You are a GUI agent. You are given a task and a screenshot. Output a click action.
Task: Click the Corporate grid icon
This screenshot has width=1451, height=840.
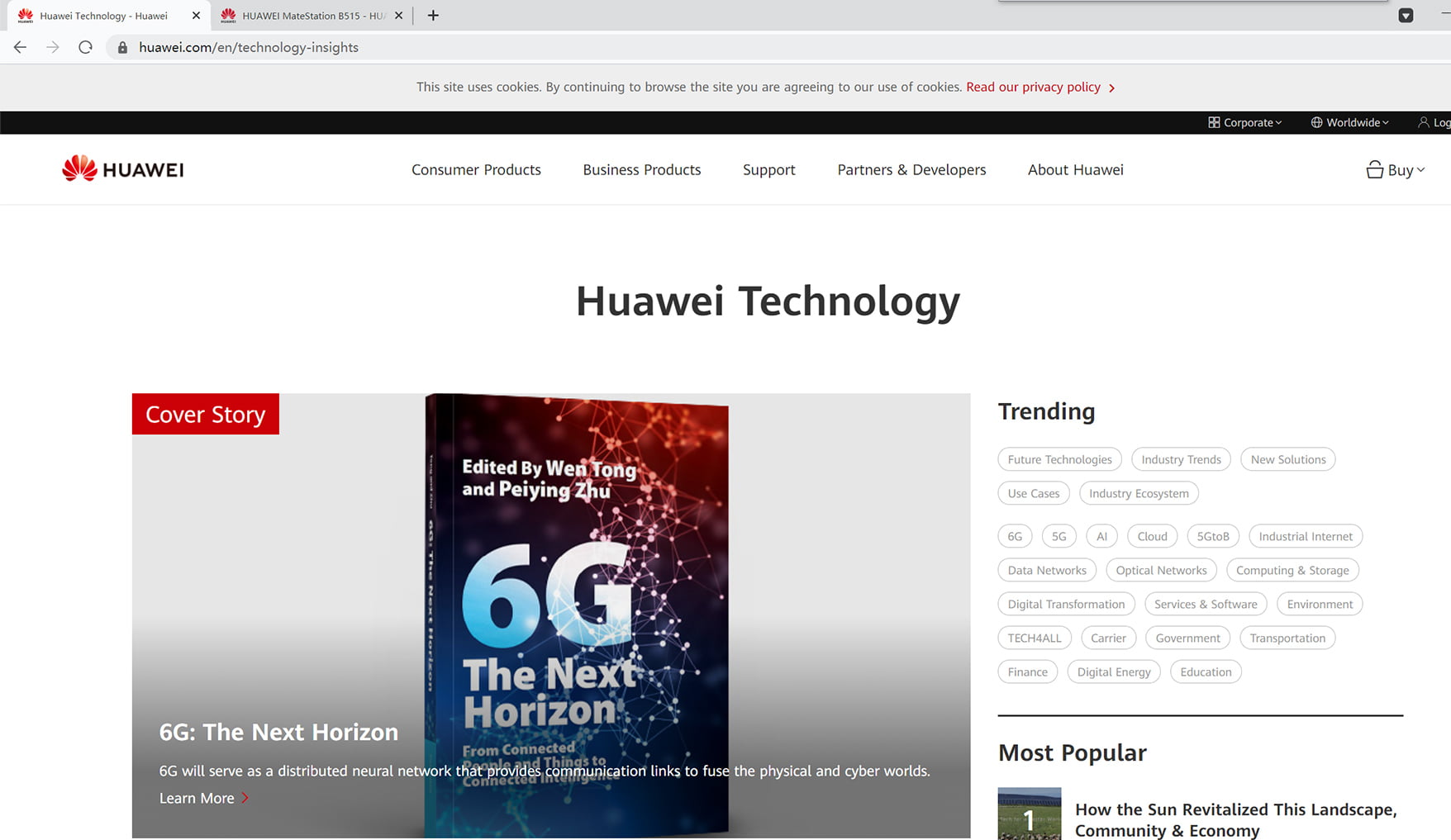[x=1214, y=122]
